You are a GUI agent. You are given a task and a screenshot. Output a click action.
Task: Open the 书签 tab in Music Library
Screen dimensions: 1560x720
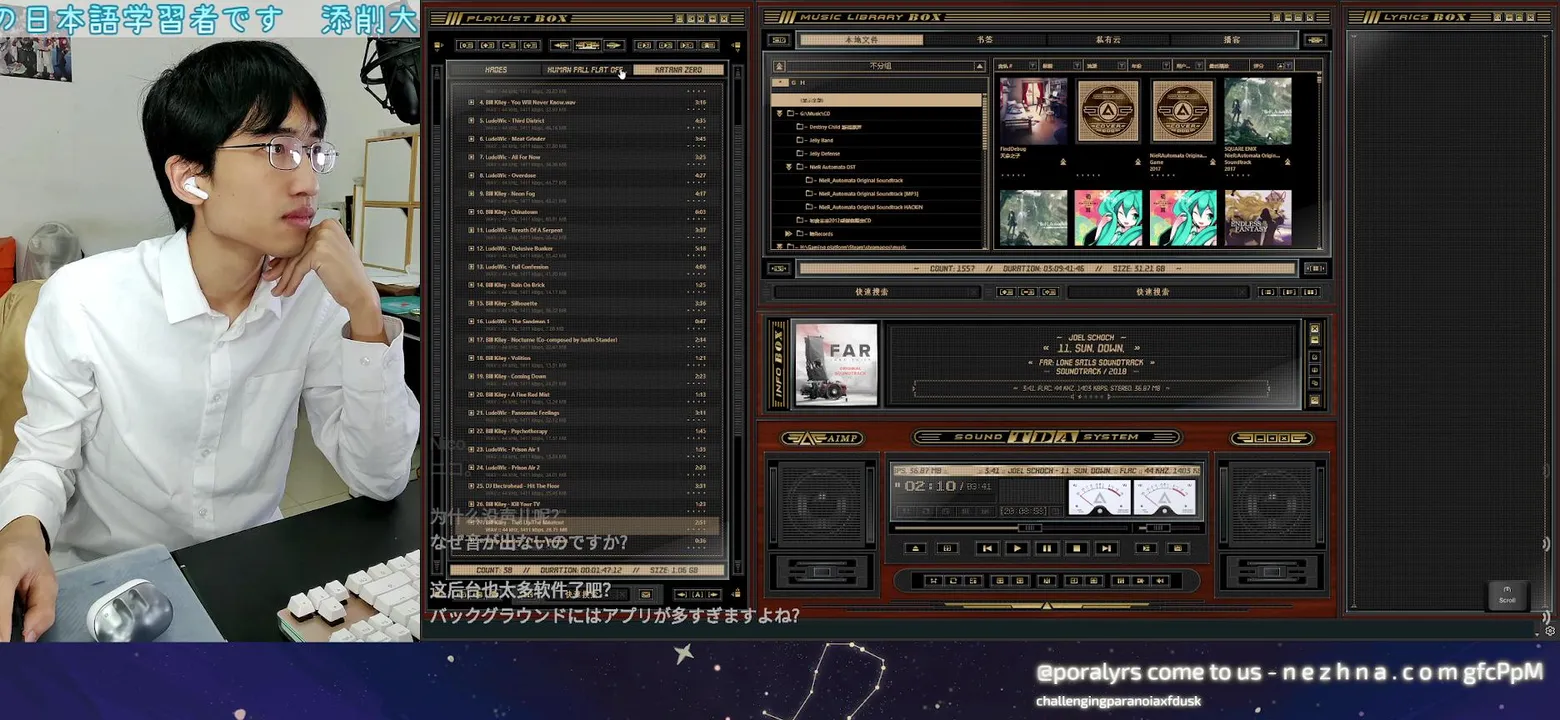pyautogui.click(x=985, y=40)
